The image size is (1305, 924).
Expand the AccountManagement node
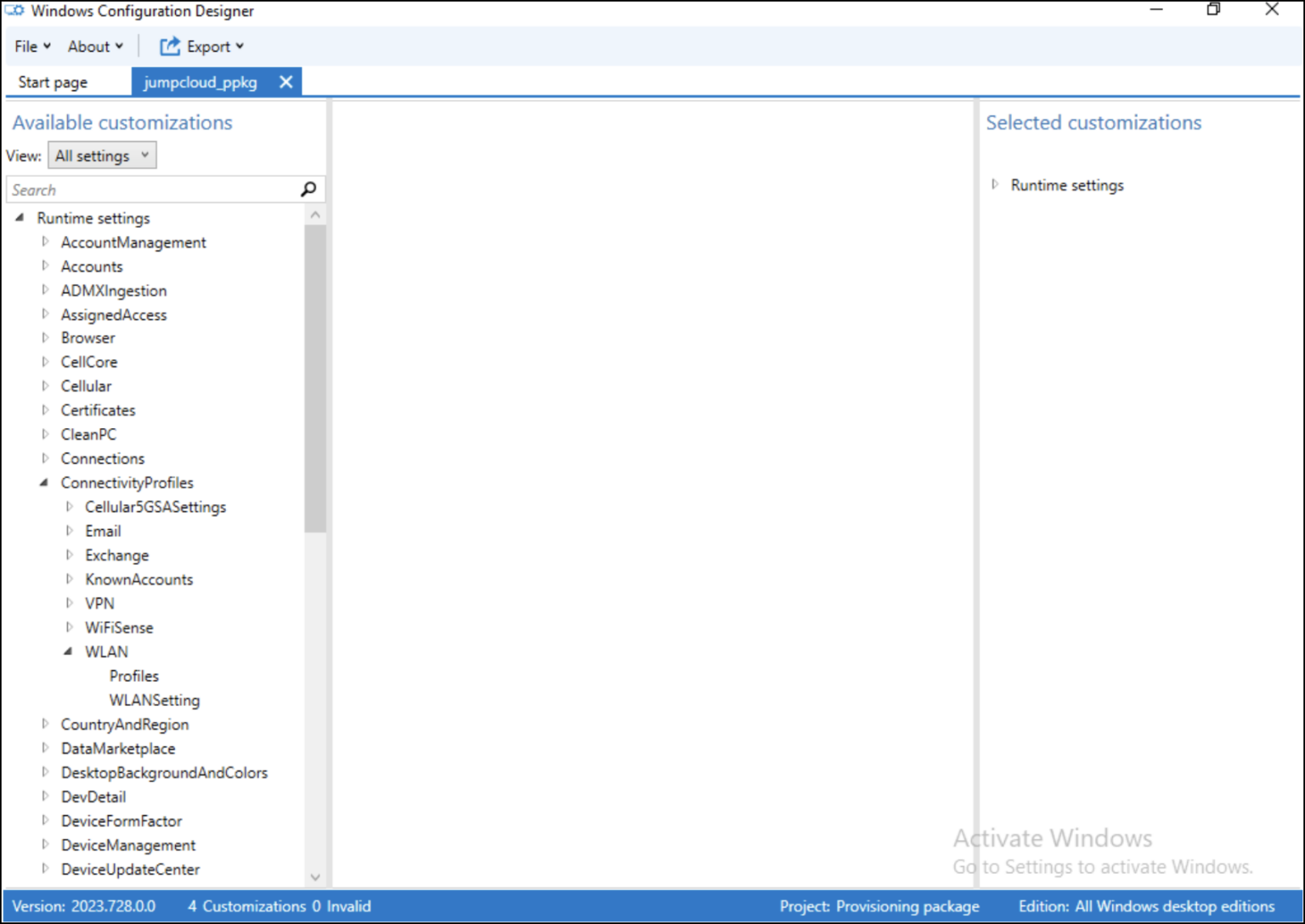point(45,242)
